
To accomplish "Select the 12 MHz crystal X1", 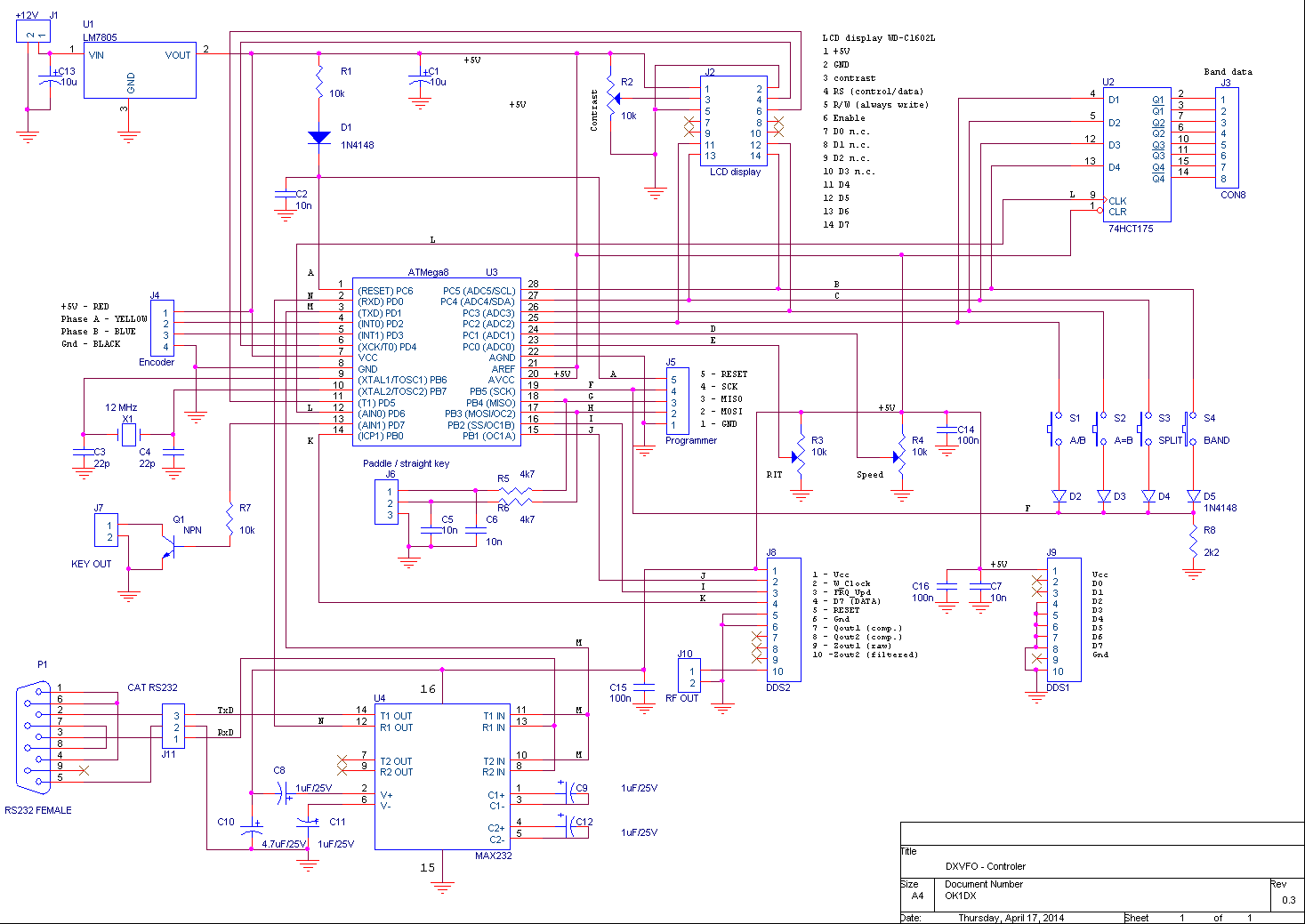I will coord(128,435).
